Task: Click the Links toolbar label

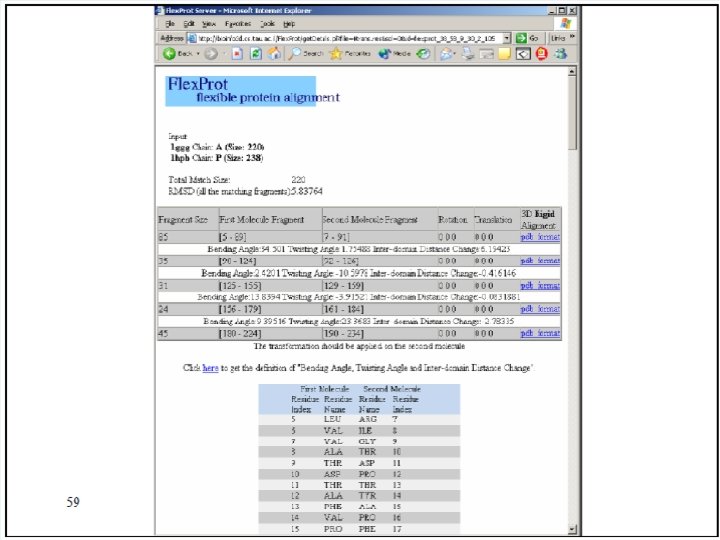Action: click(x=558, y=38)
